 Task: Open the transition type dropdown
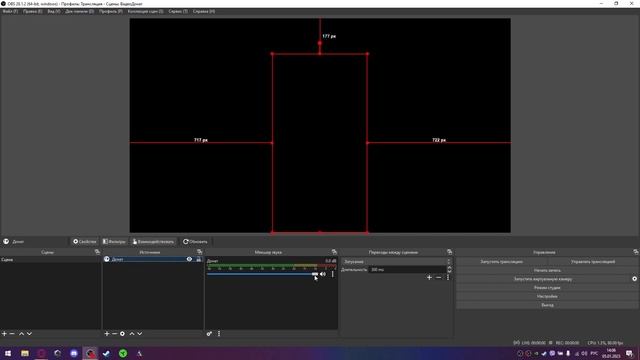click(x=396, y=262)
